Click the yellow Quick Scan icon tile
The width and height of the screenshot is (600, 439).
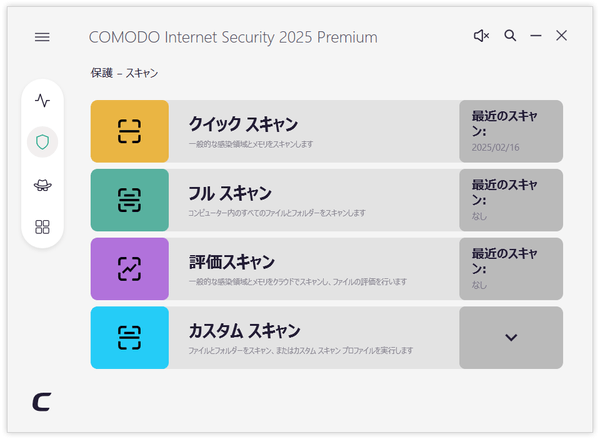[130, 131]
